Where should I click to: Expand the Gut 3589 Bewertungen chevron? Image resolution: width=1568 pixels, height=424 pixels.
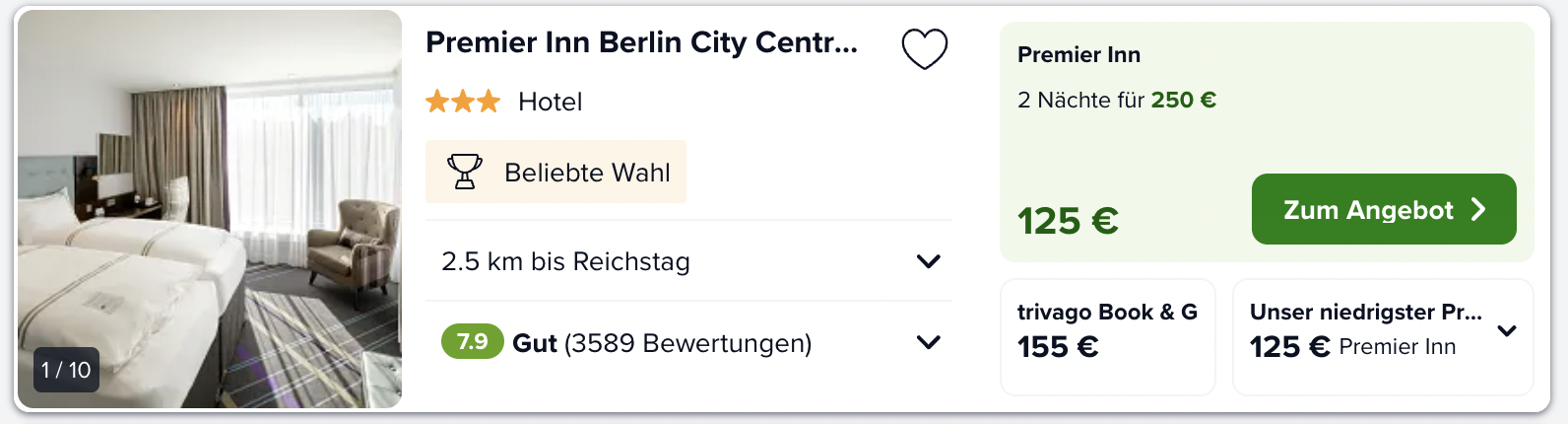(929, 342)
